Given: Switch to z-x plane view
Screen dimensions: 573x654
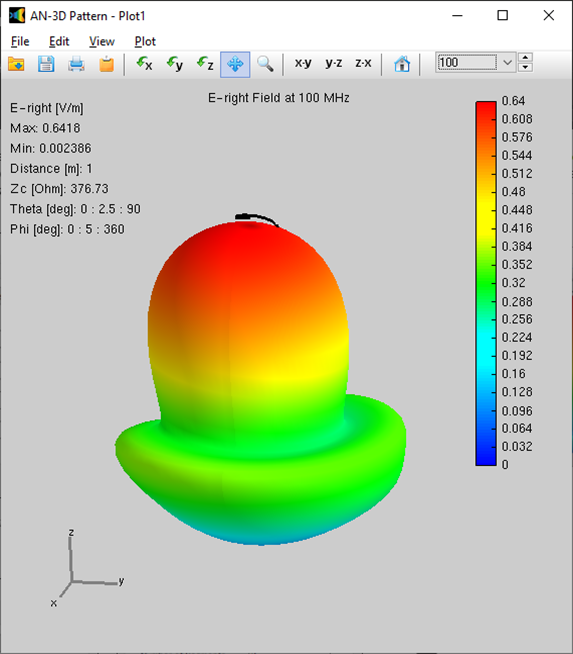Looking at the screenshot, I should coord(363,63).
